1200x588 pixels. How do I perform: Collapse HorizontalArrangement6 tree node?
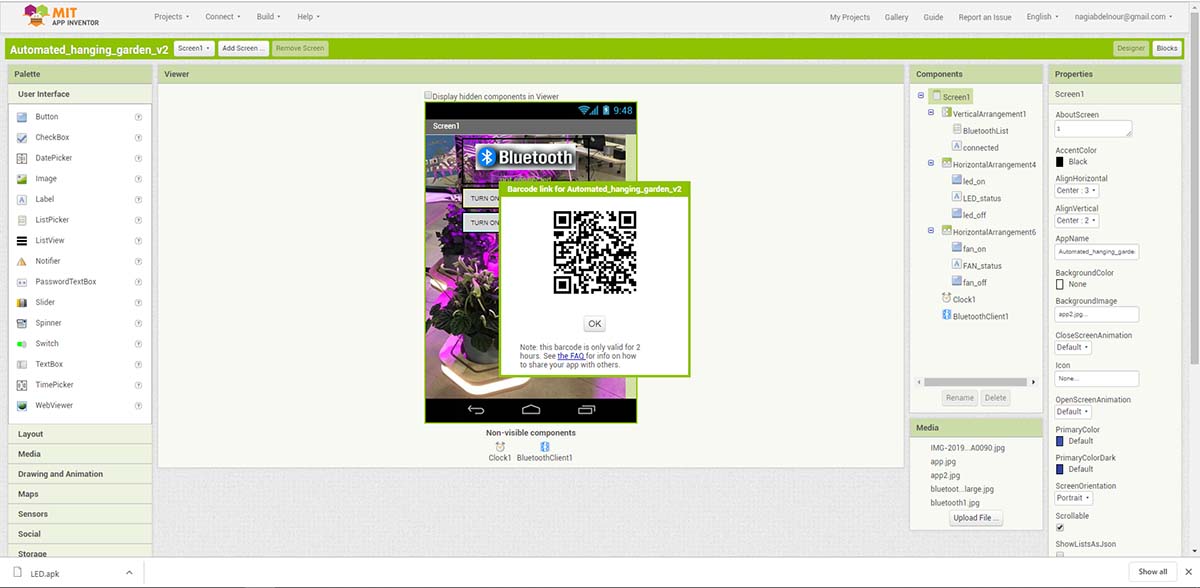coord(932,231)
